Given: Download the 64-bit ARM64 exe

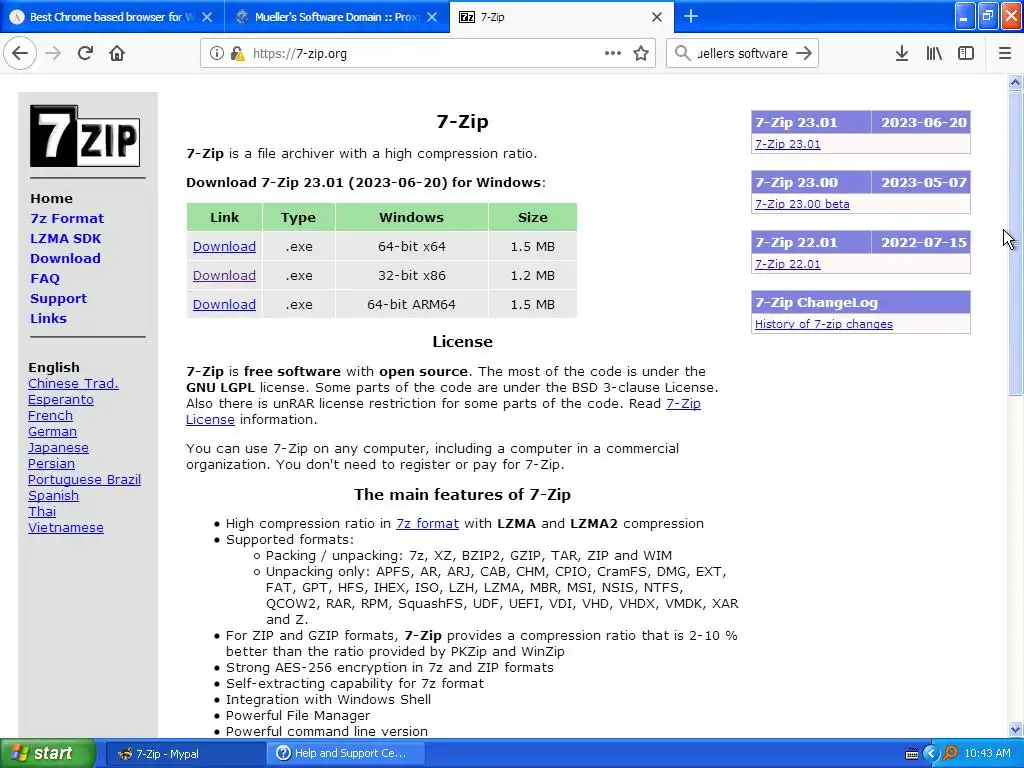Looking at the screenshot, I should click(224, 304).
